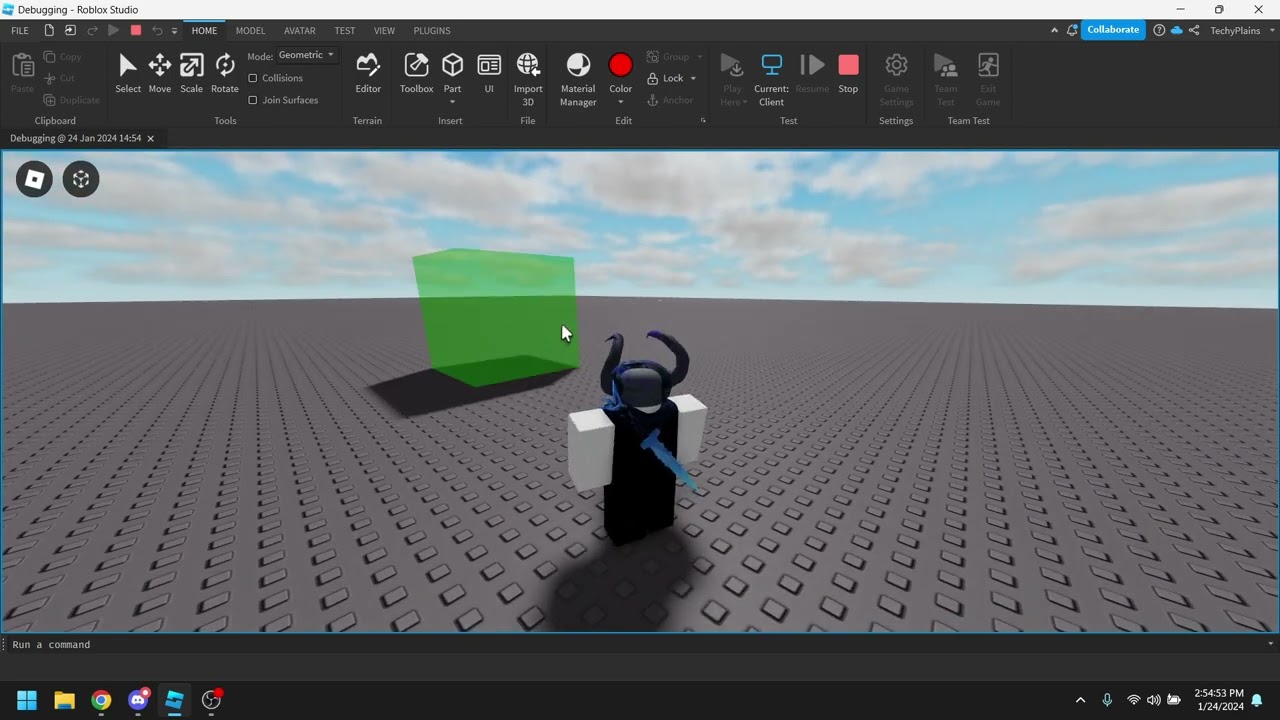Select the Scale tool
The width and height of the screenshot is (1280, 720).
coord(191,74)
